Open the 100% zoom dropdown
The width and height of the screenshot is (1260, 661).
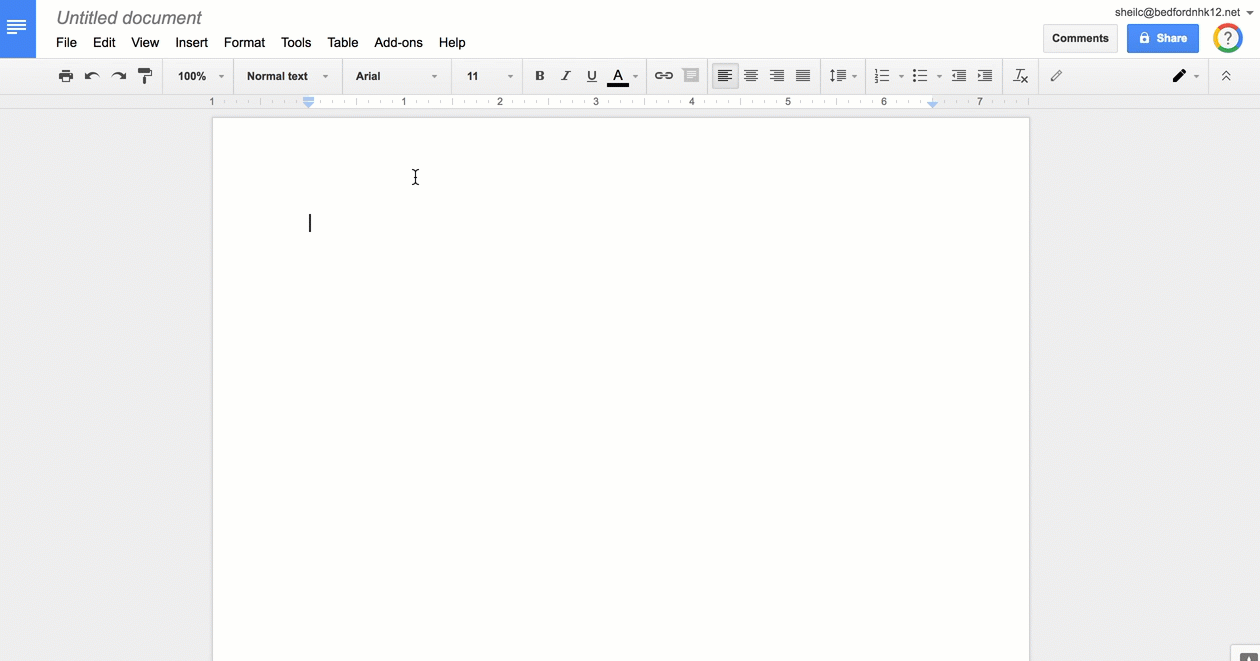[x=200, y=76]
